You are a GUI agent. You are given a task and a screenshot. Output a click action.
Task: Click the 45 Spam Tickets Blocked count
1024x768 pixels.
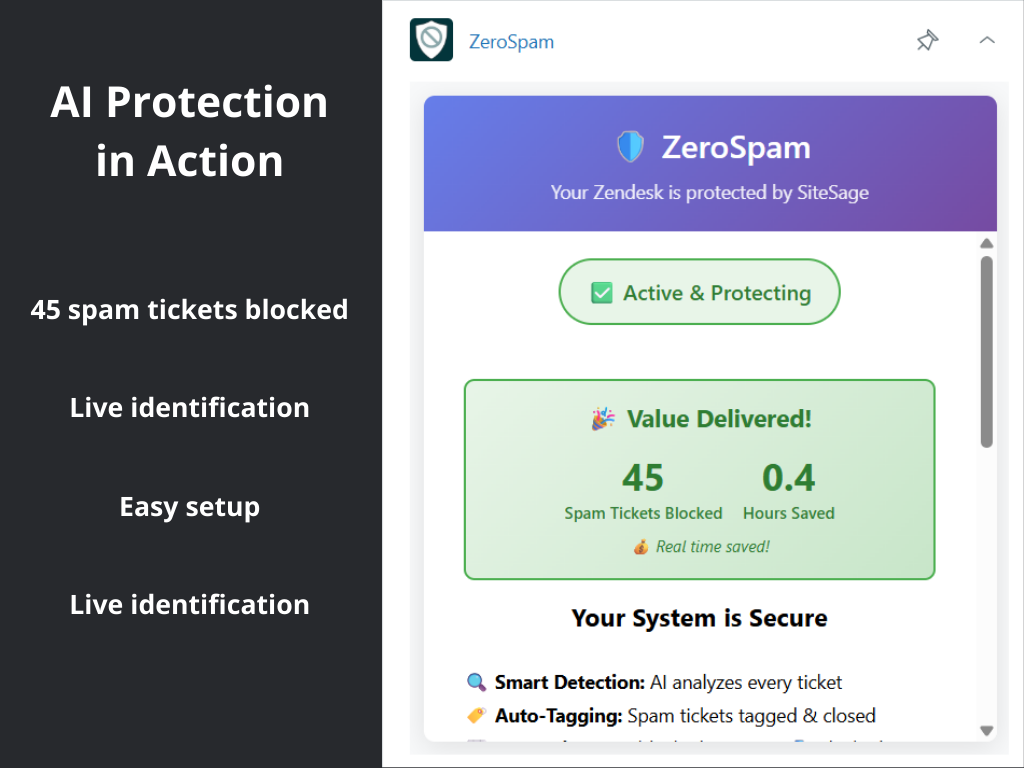(642, 478)
